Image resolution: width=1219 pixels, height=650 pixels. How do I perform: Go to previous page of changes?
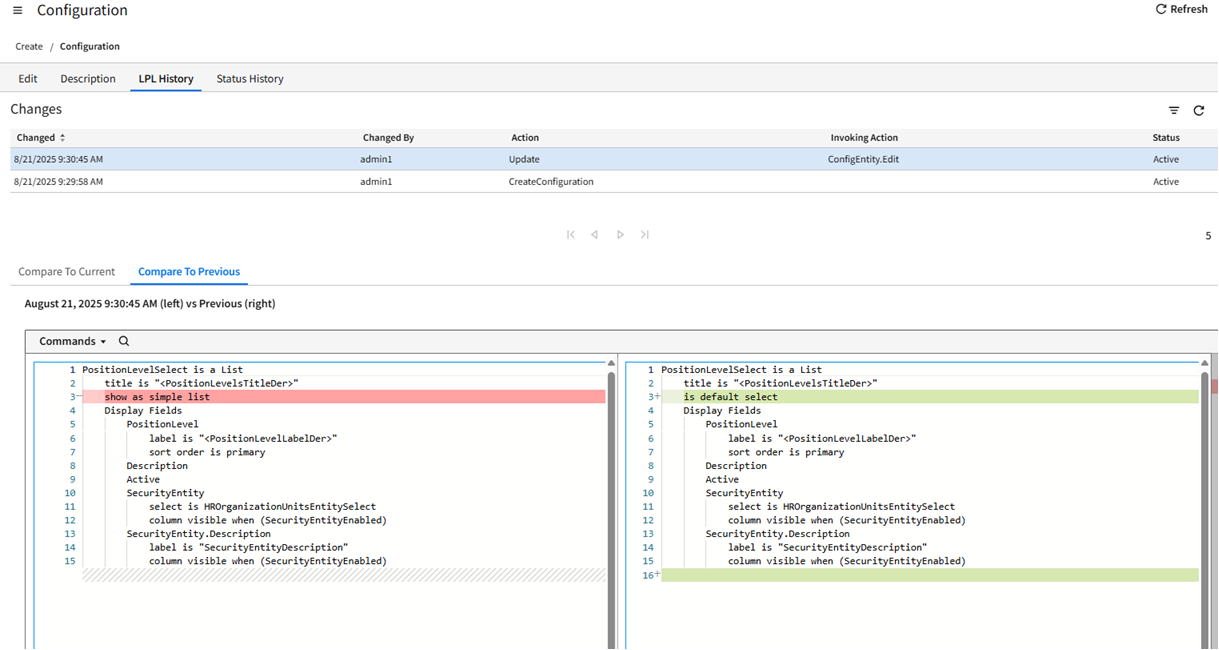point(595,235)
